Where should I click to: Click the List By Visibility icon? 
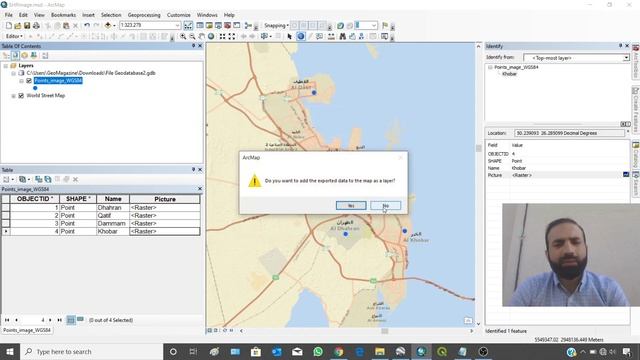click(24, 55)
